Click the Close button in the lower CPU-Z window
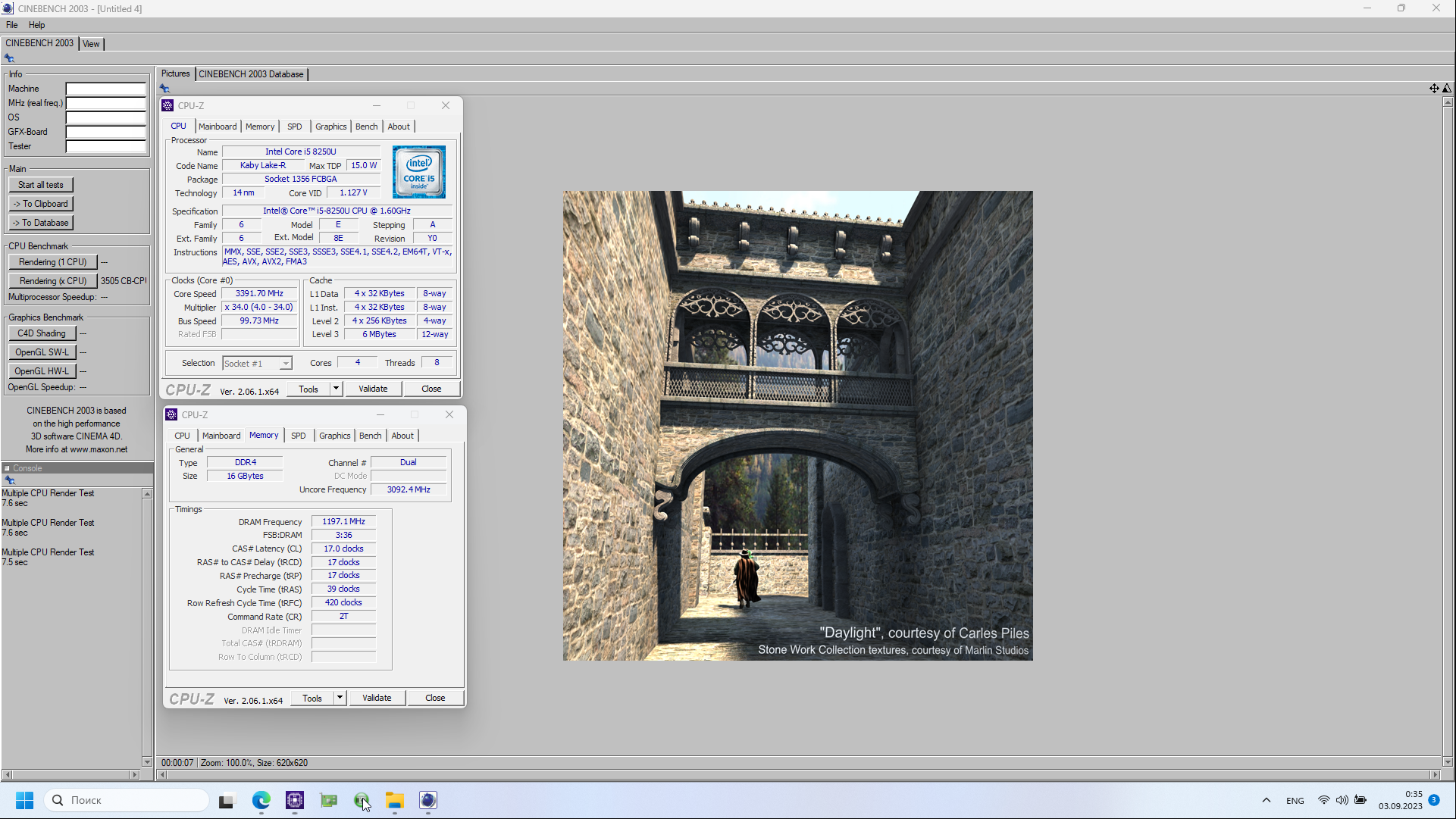This screenshot has height=819, width=1456. click(x=435, y=698)
